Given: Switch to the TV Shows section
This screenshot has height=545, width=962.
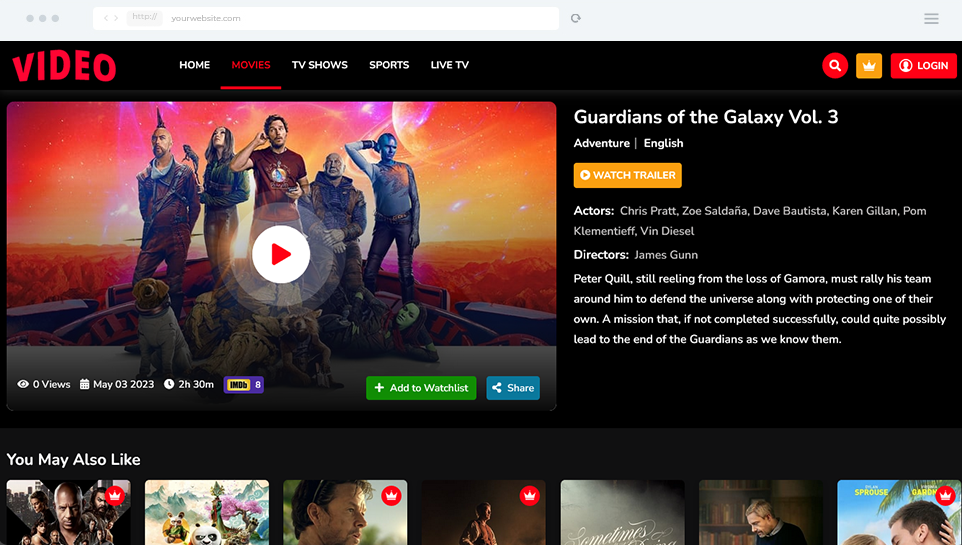Looking at the screenshot, I should [x=320, y=65].
